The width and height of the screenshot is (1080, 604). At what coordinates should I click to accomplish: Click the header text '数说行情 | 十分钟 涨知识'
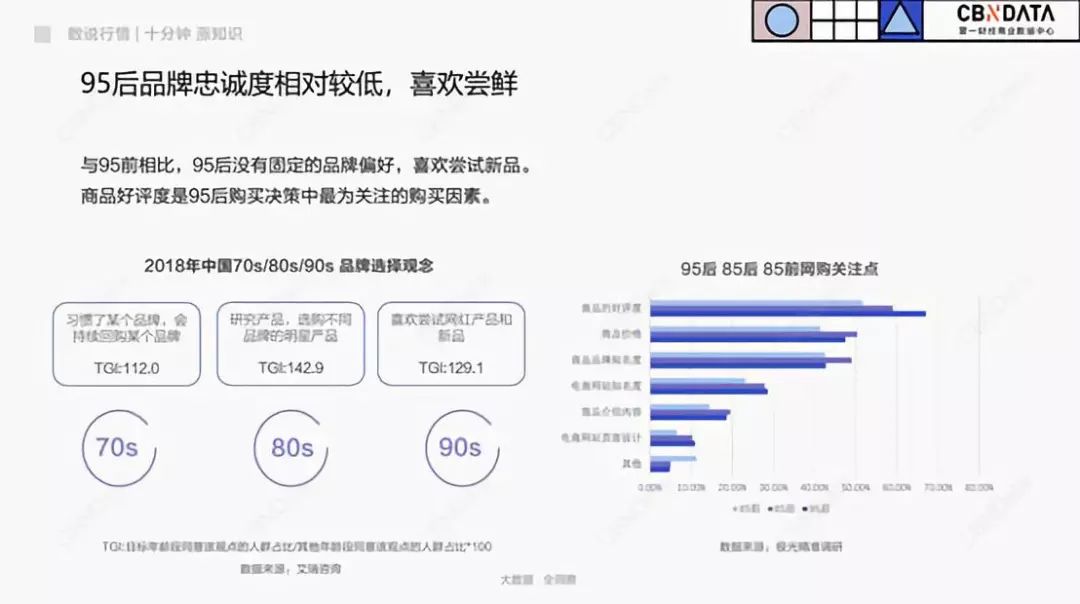155,34
